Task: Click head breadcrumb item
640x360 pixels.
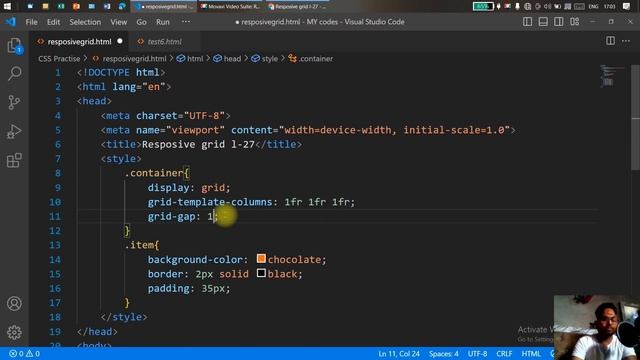Action: [232, 59]
